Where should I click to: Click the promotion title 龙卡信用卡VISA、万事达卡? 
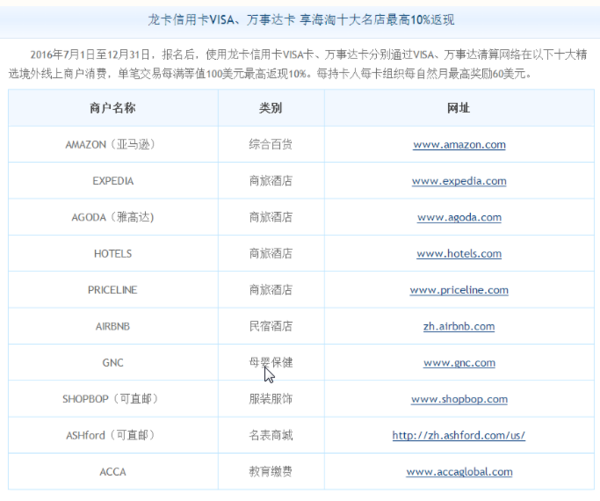(222, 20)
